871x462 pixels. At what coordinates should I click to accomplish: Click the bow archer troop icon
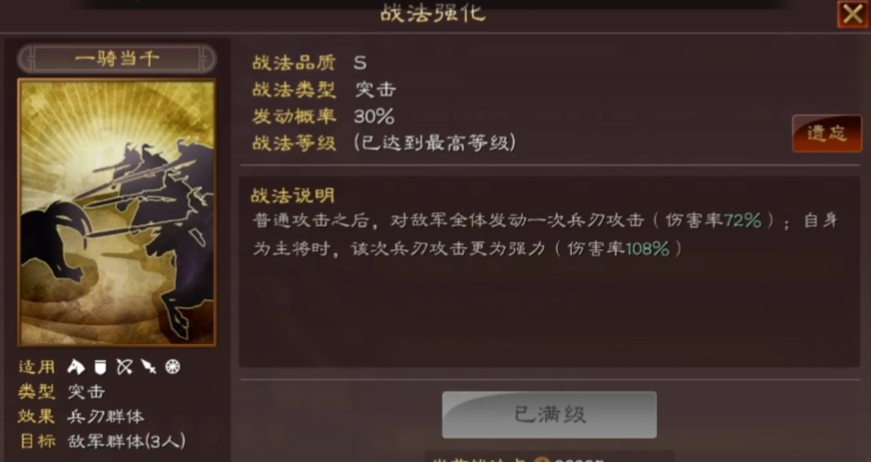(124, 366)
